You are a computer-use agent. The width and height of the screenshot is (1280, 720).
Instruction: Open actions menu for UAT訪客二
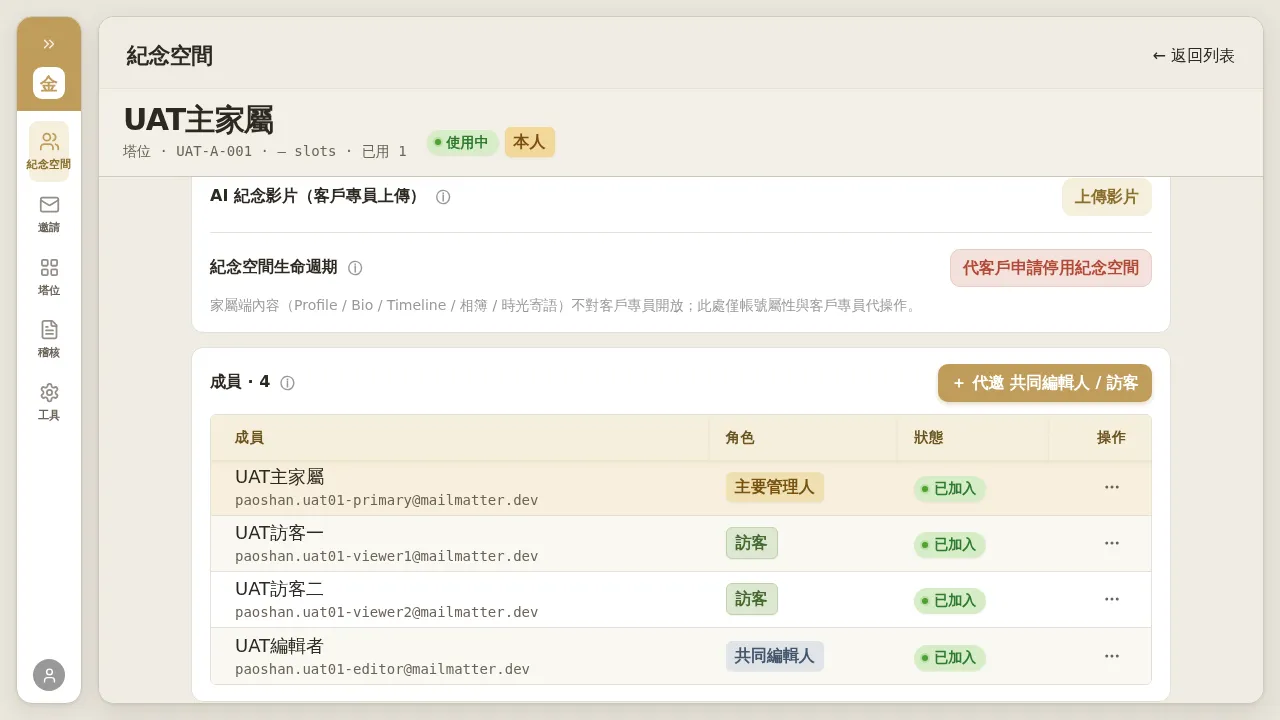(x=1112, y=599)
